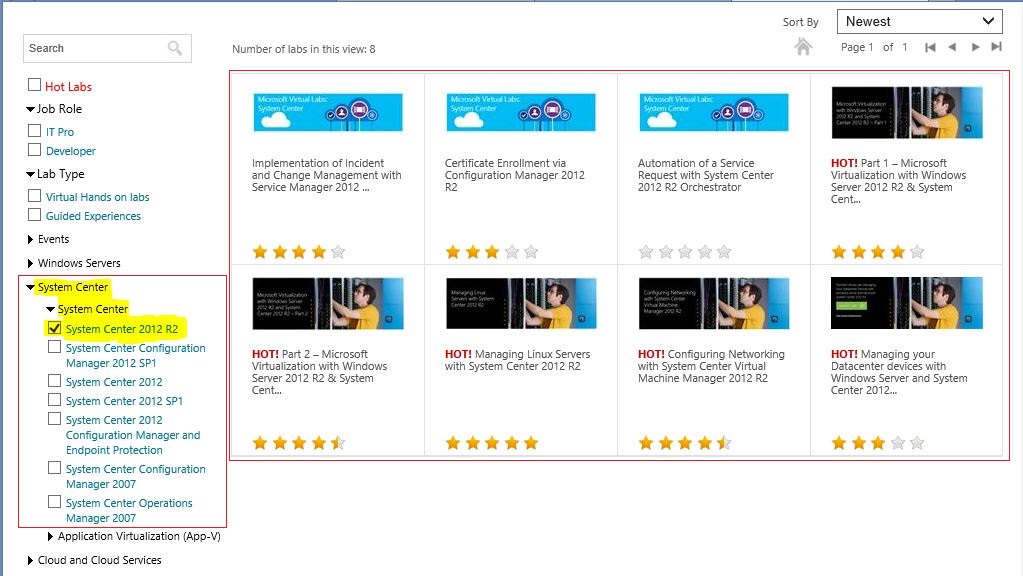Viewport: 1023px width, 576px height.
Task: Tick the System Center 2012 checkbox
Action: [x=55, y=380]
